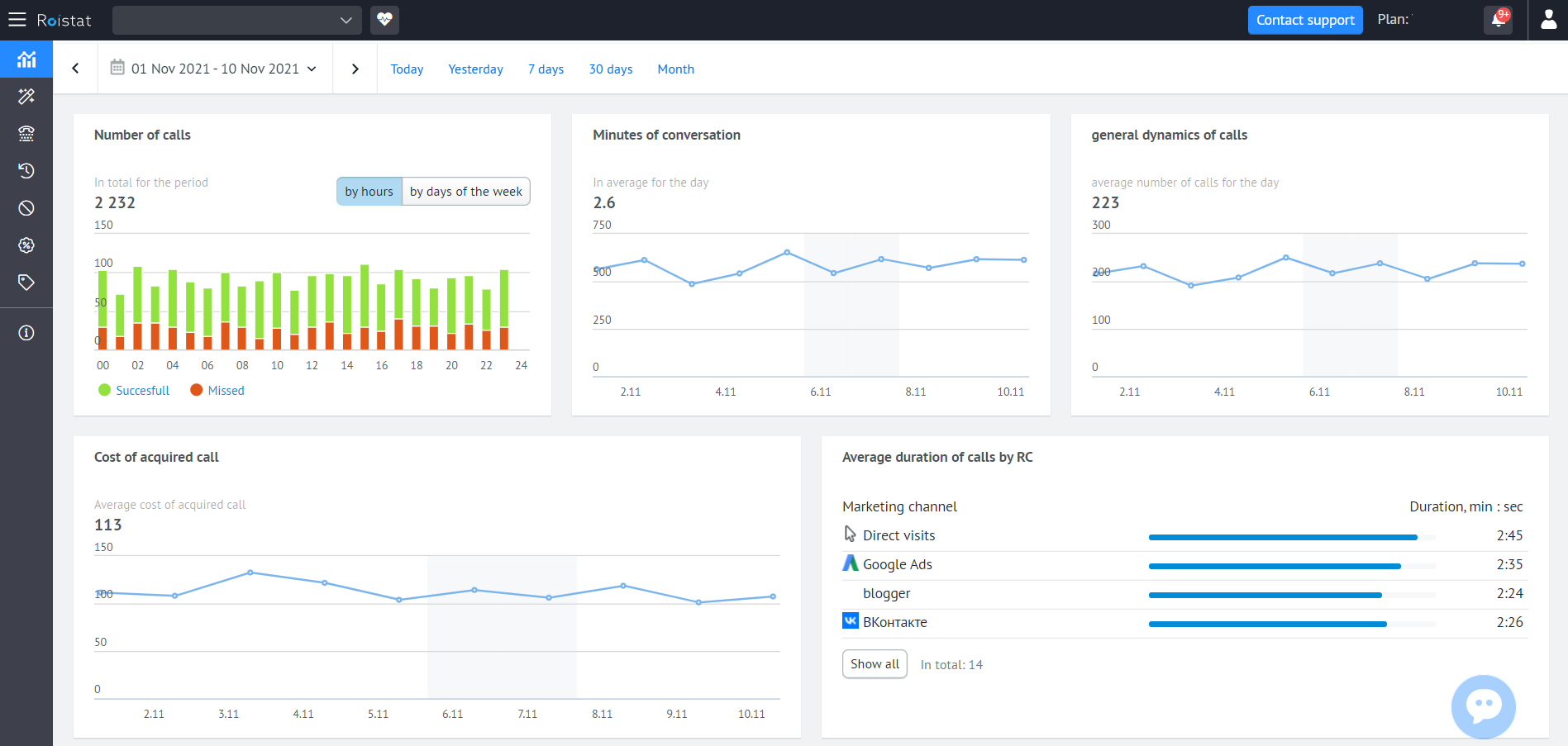
Task: Open the user profile icon
Action: (x=1548, y=20)
